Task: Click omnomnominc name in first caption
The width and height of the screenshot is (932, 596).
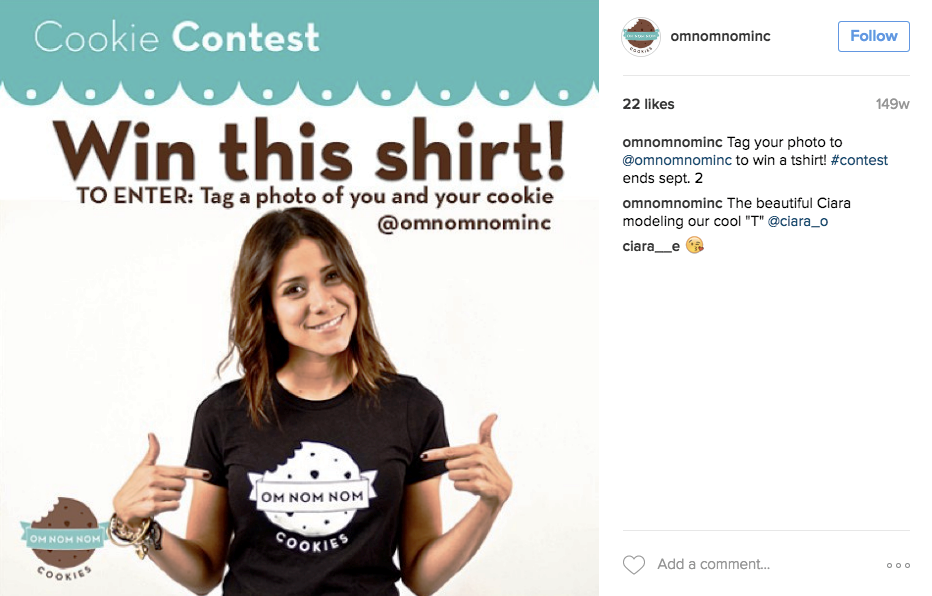Action: pyautogui.click(x=672, y=143)
